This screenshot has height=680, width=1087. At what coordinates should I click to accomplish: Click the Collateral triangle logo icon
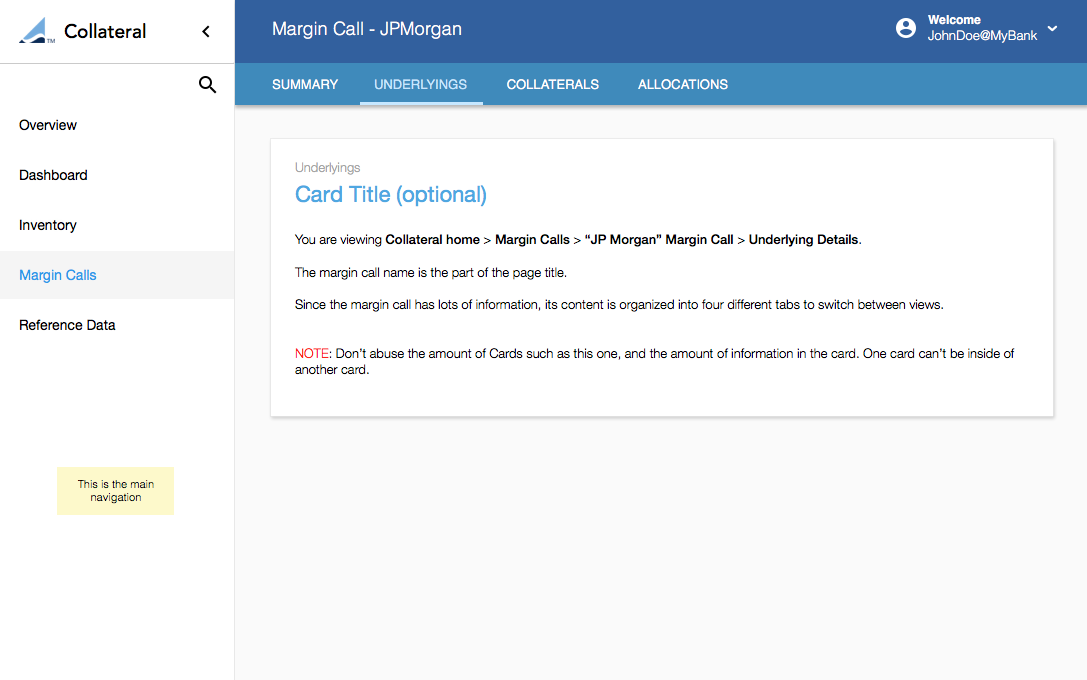[x=38, y=31]
